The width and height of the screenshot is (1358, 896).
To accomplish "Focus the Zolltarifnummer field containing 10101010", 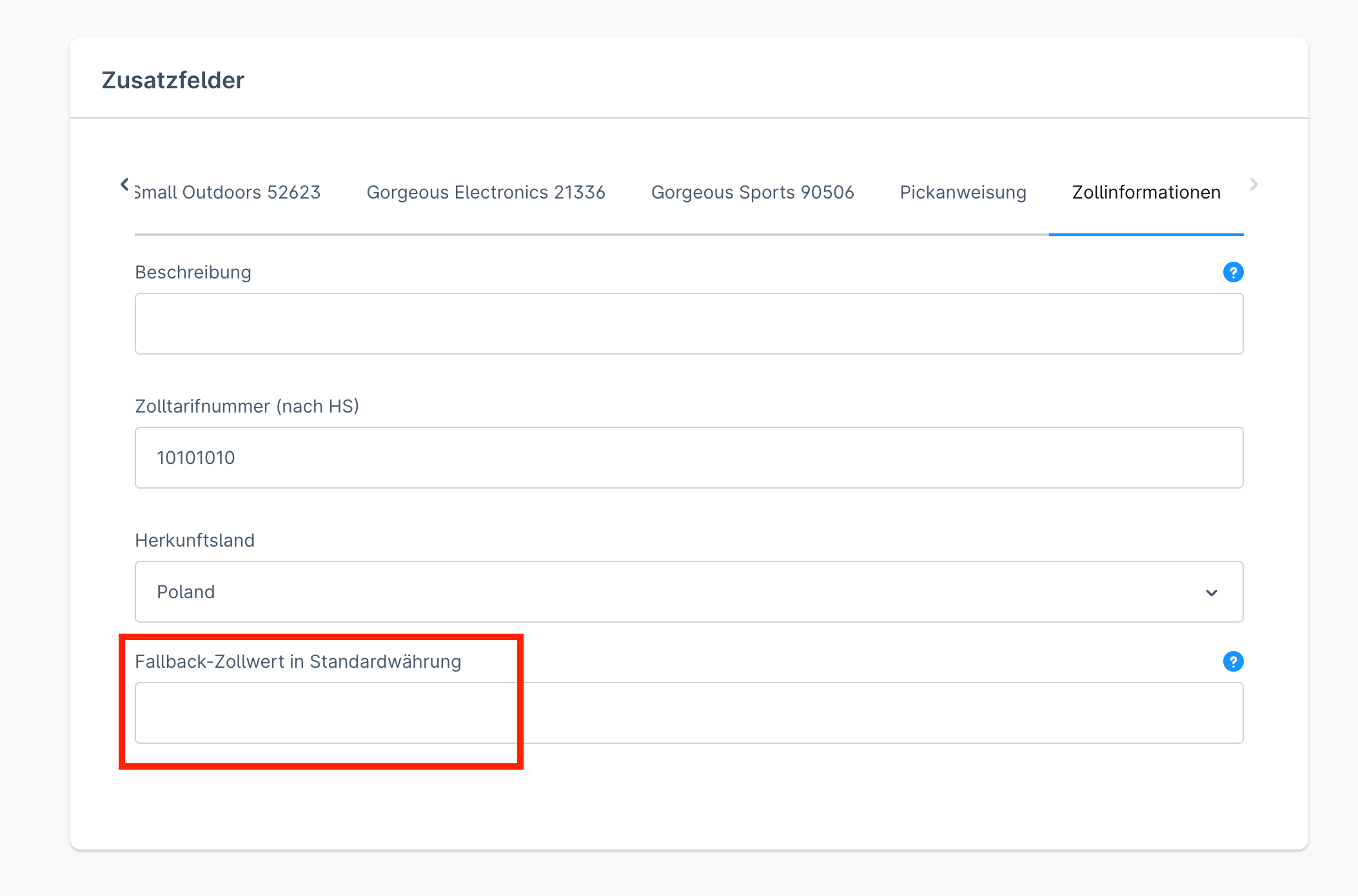I will point(688,458).
